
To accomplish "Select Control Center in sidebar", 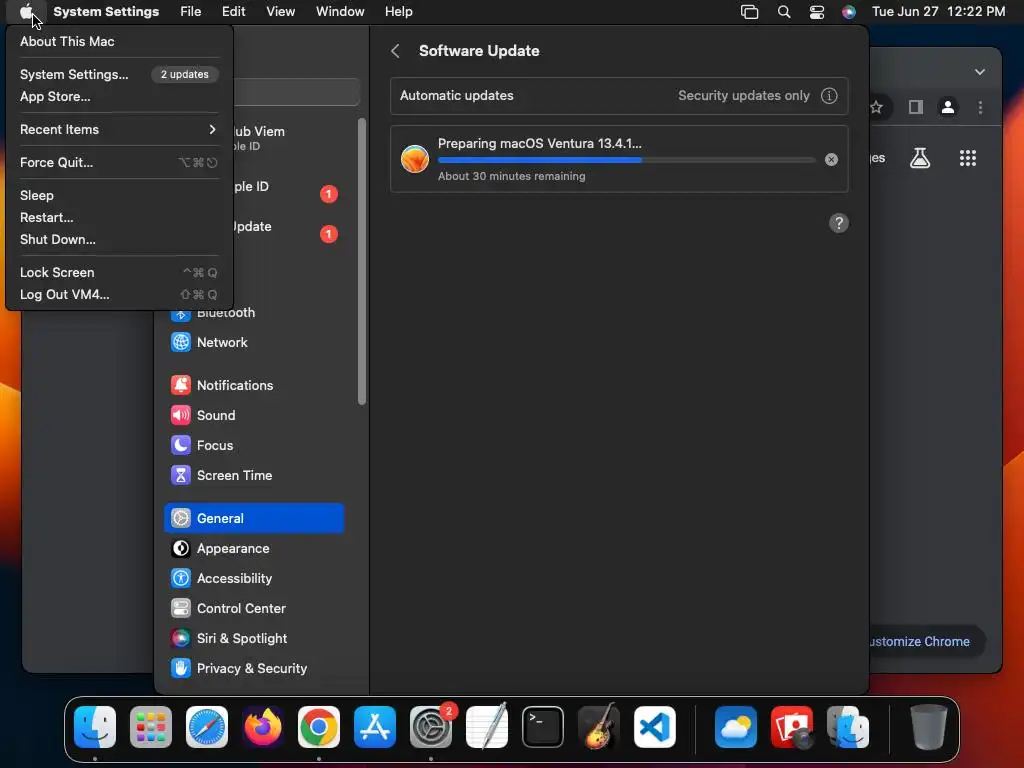I will pos(253,609).
